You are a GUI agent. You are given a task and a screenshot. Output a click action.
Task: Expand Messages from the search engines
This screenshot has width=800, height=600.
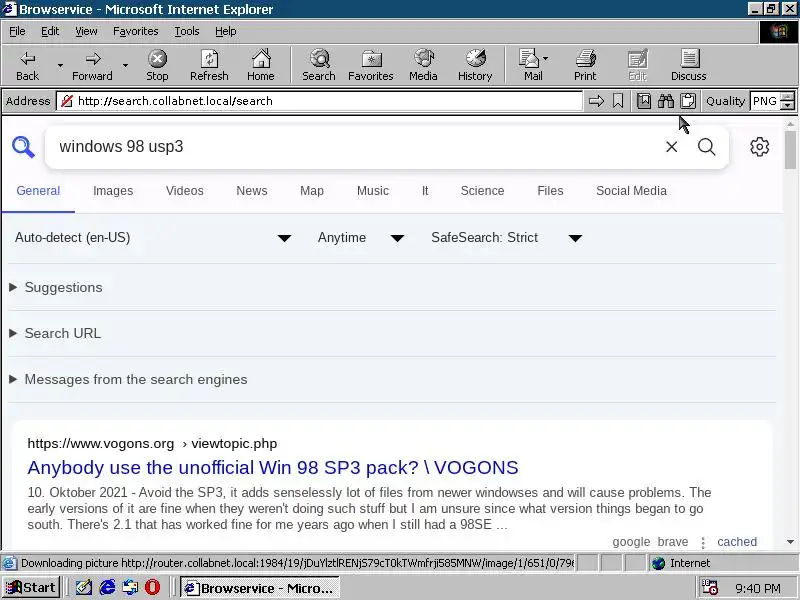click(129, 380)
